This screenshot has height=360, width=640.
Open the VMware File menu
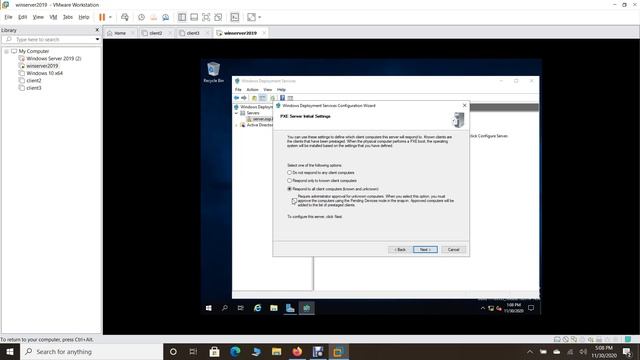point(8,17)
